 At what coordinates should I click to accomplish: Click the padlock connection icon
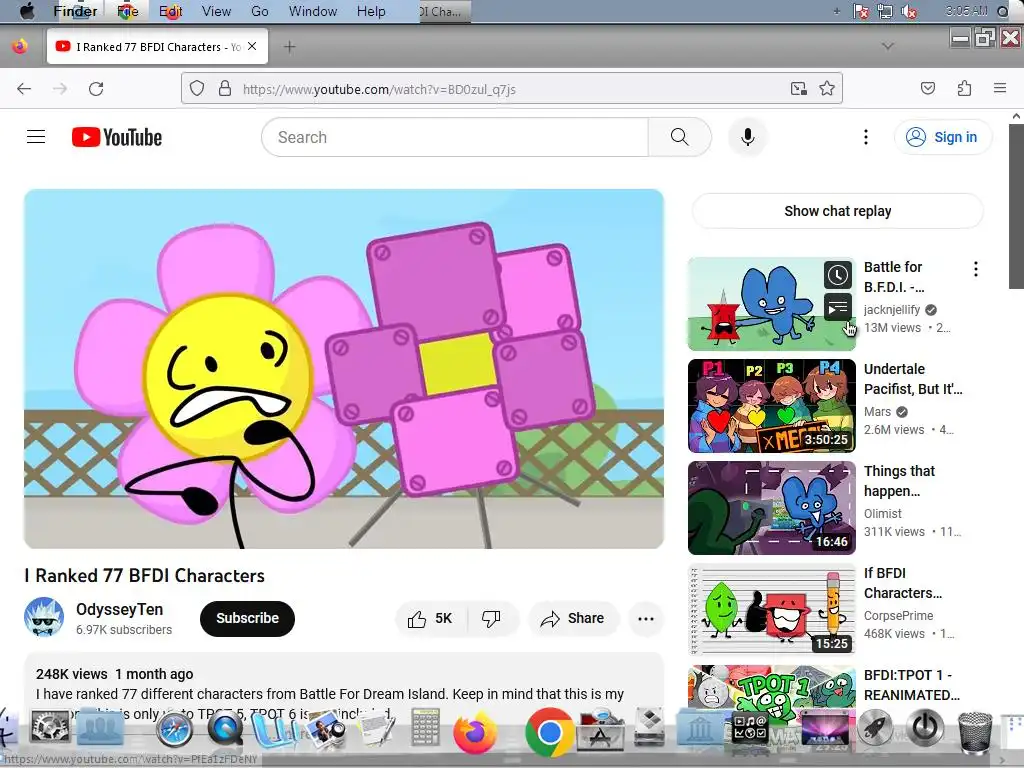coord(225,89)
